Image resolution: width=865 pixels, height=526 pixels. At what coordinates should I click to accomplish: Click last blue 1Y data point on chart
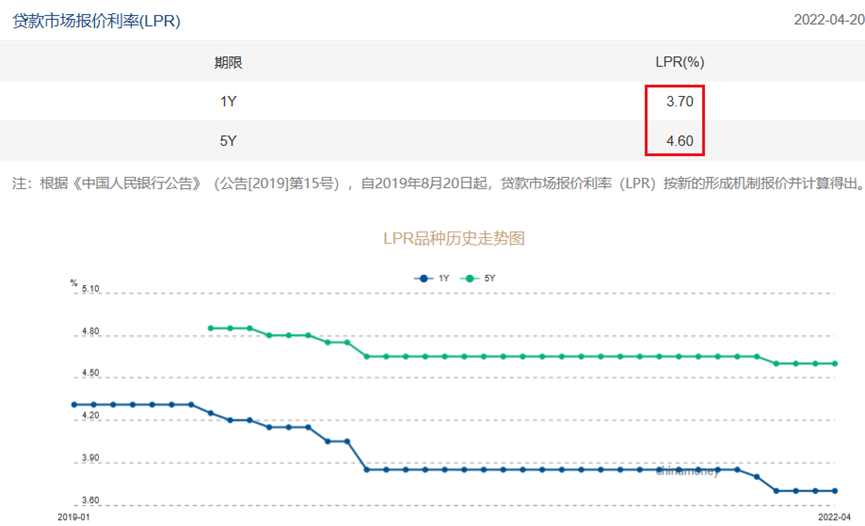coord(834,491)
